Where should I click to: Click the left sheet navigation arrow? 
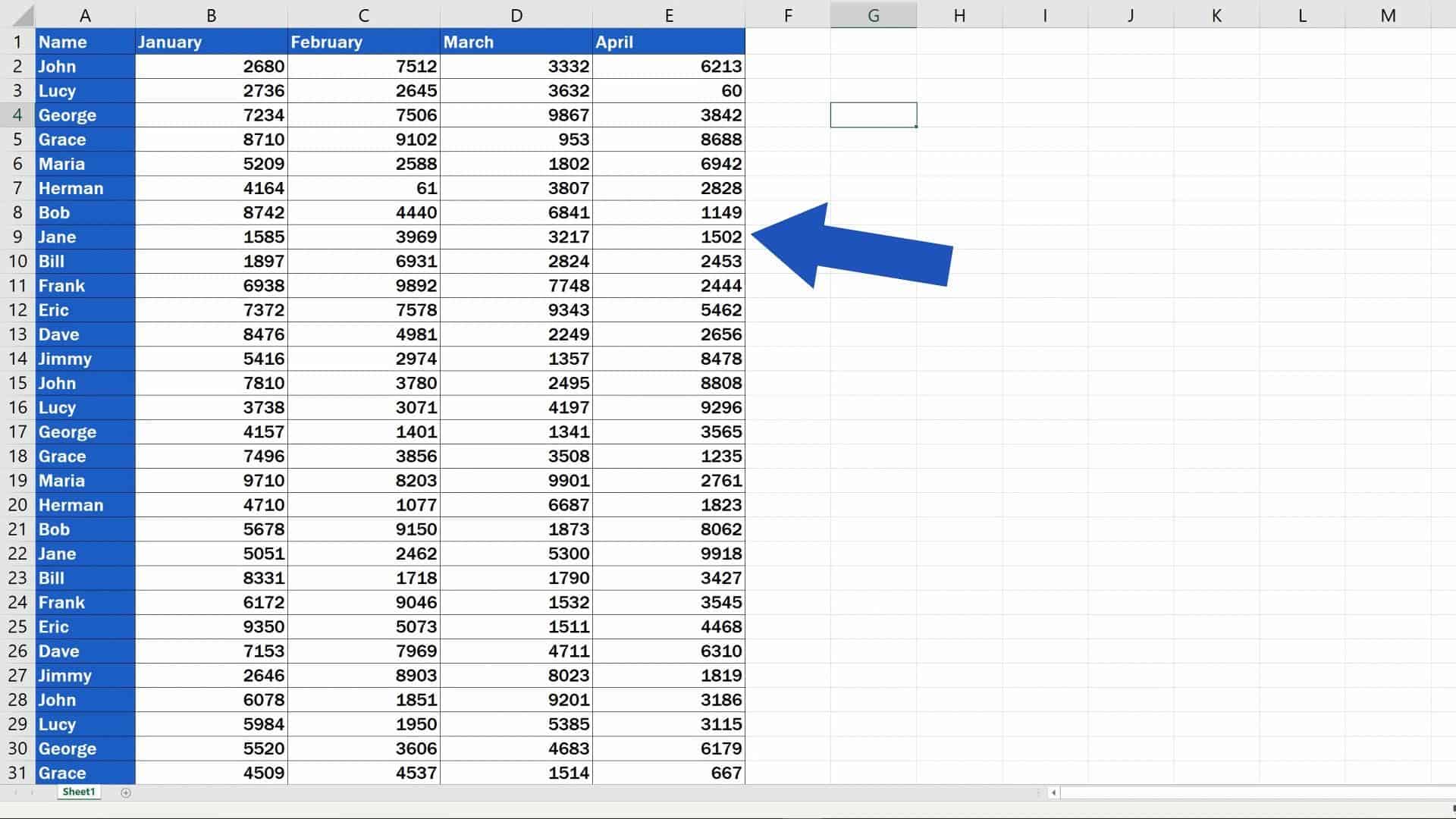pyautogui.click(x=16, y=792)
